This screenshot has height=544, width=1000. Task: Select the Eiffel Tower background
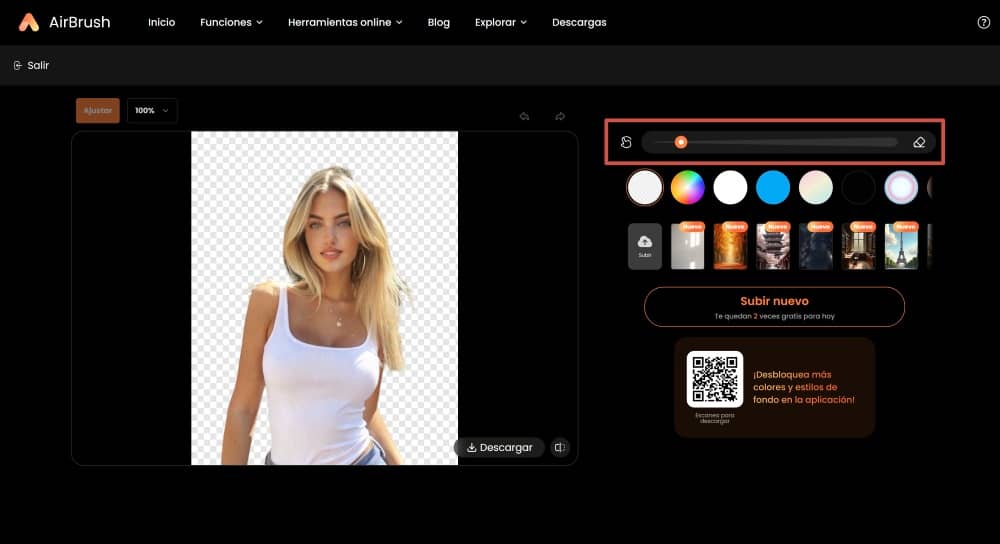[901, 246]
